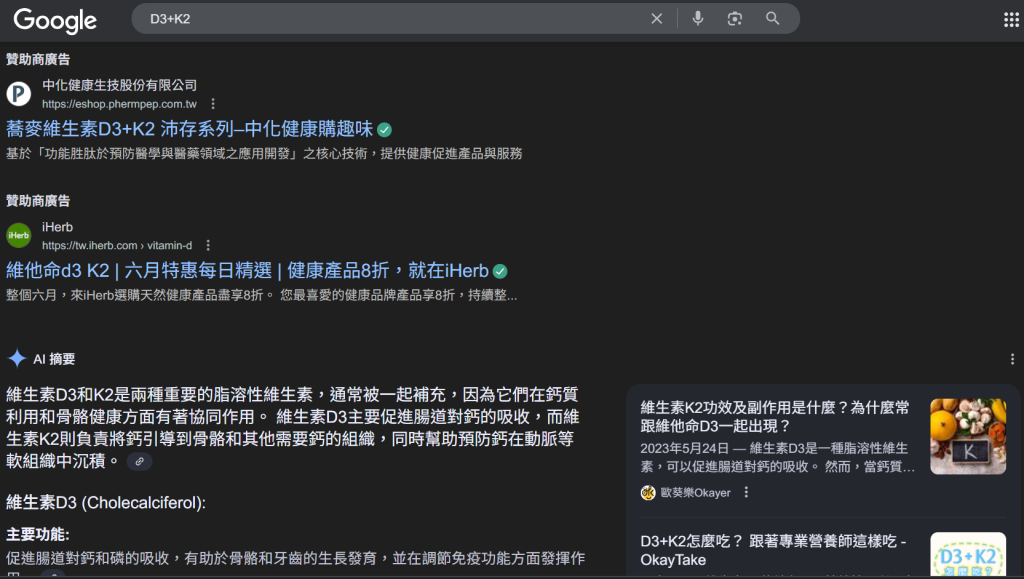Click the vitamin K food thumbnail
The image size is (1024, 579).
[x=968, y=436]
